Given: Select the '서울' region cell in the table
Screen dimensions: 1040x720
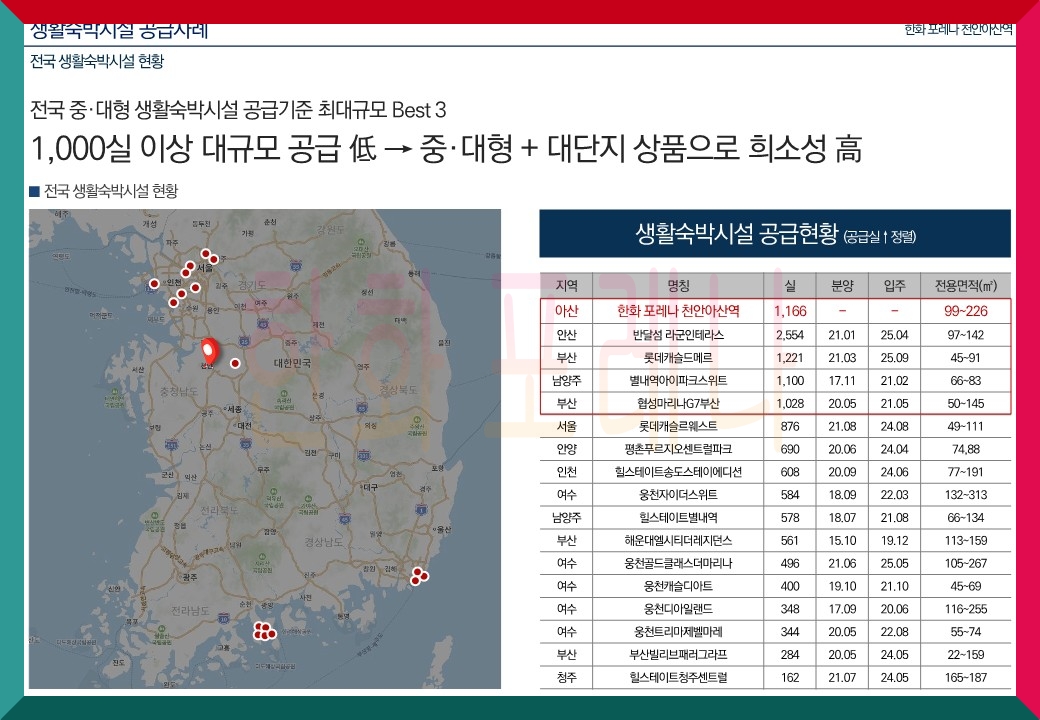Looking at the screenshot, I should click(x=566, y=426).
